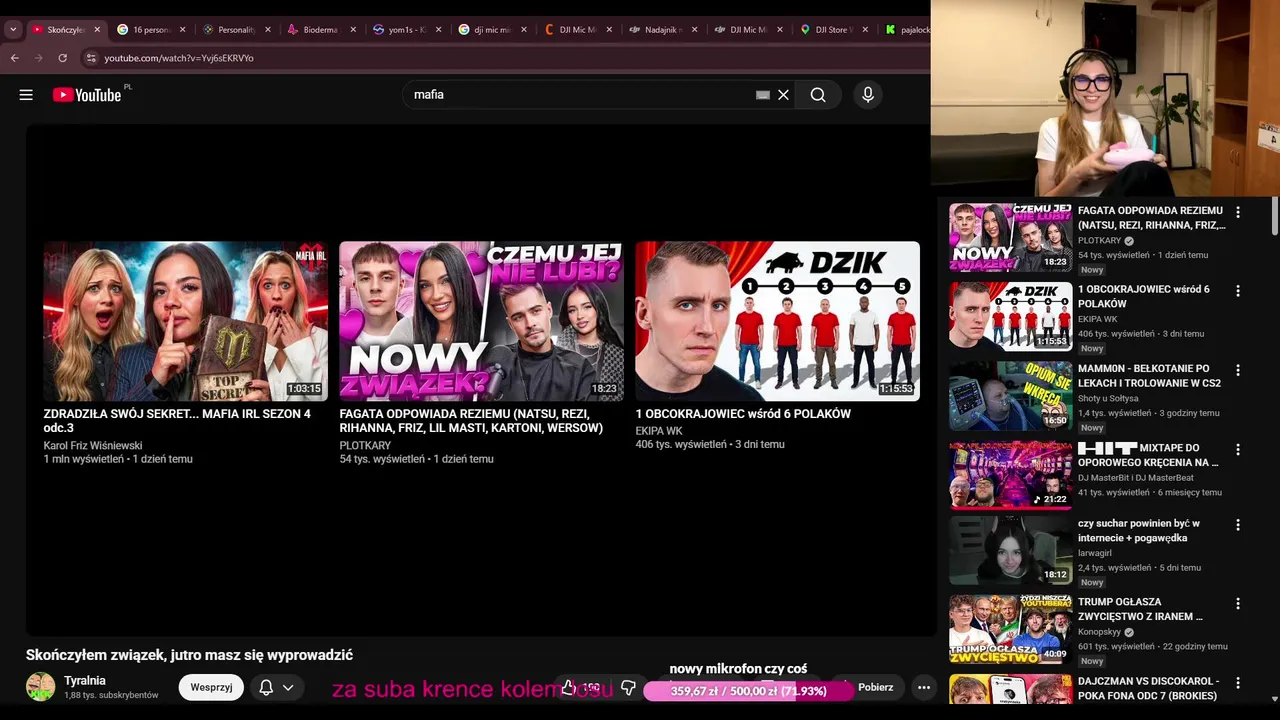Open Konopskyy channel name in sidebar
1280x720 pixels.
(1100, 632)
